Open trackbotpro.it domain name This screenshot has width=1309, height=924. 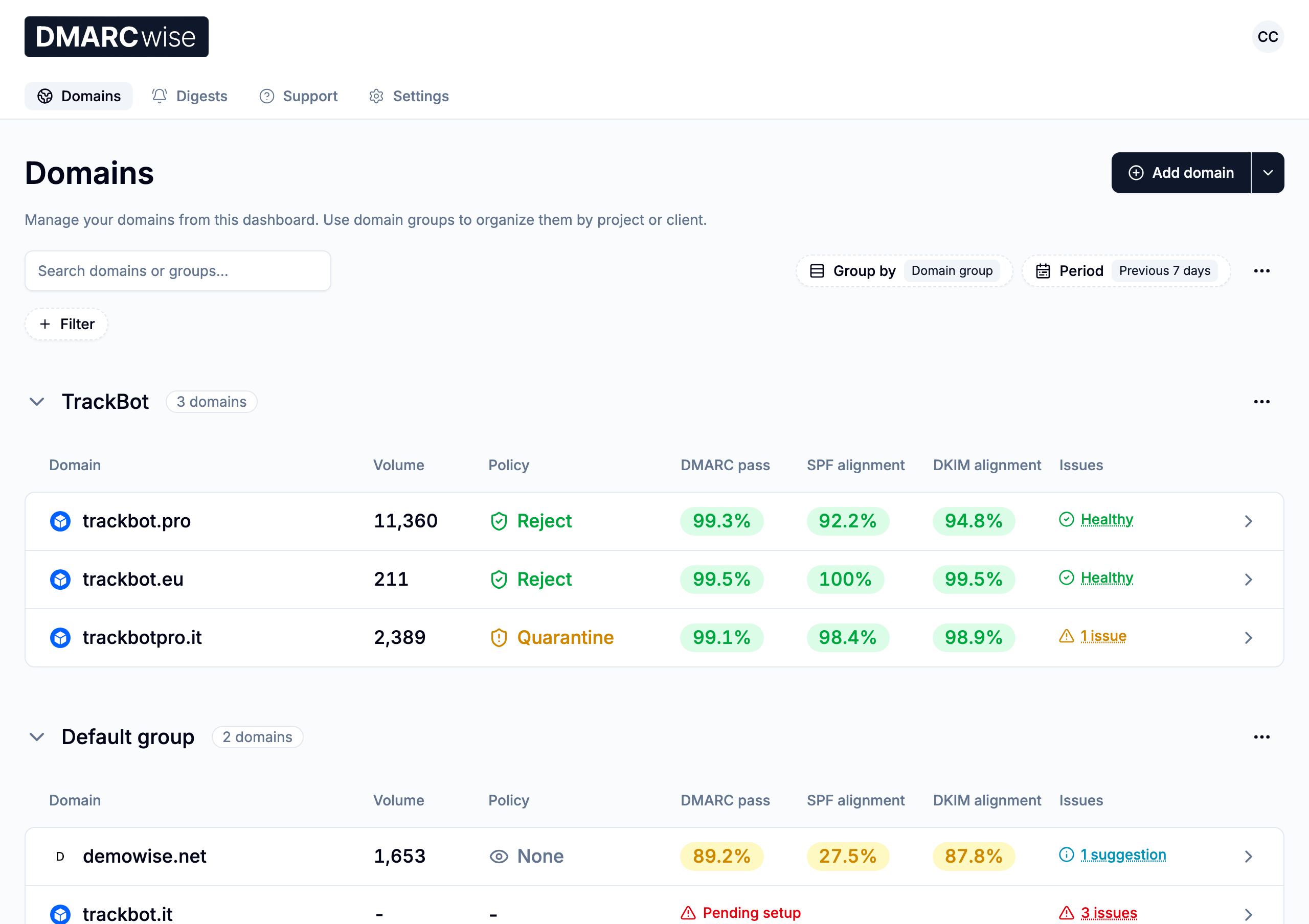[143, 637]
